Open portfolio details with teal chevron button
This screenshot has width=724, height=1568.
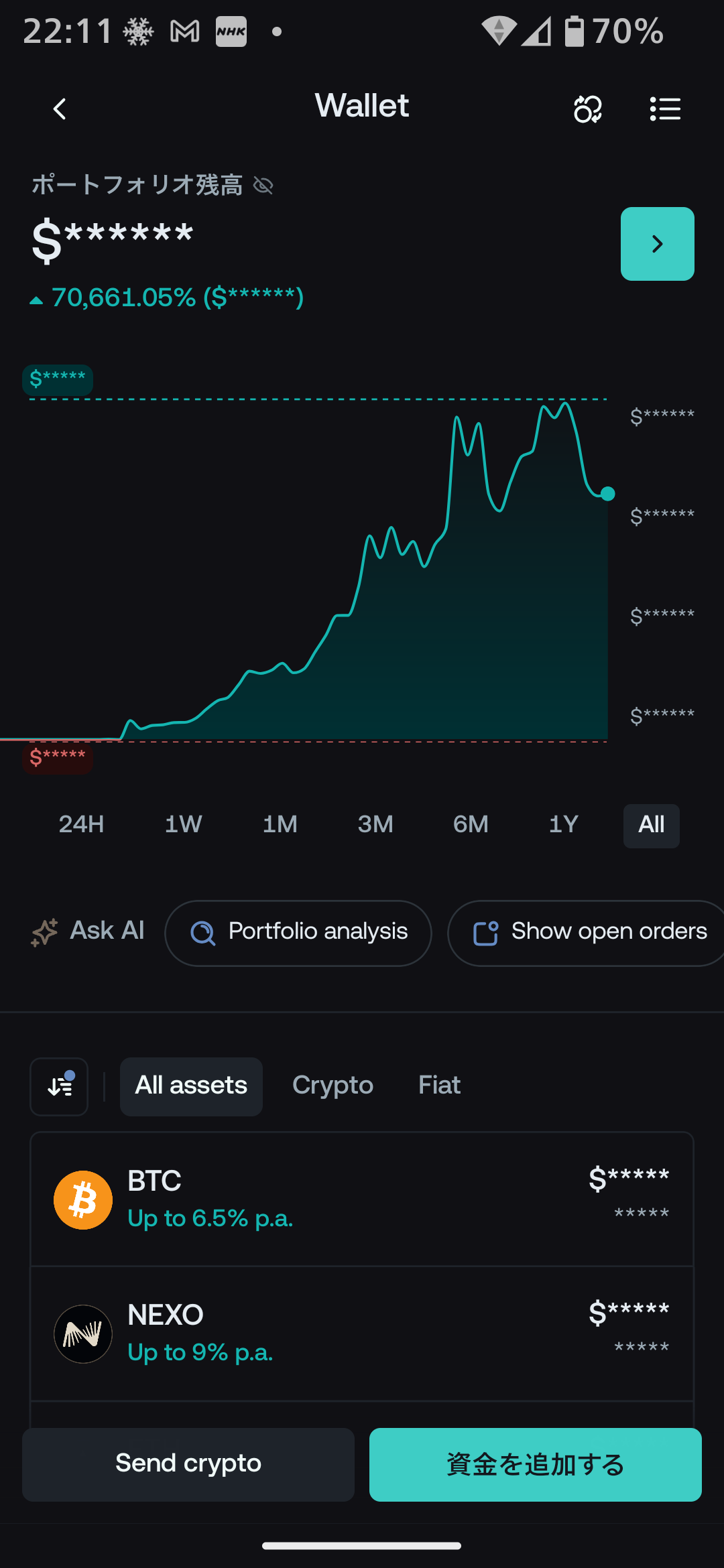click(657, 244)
